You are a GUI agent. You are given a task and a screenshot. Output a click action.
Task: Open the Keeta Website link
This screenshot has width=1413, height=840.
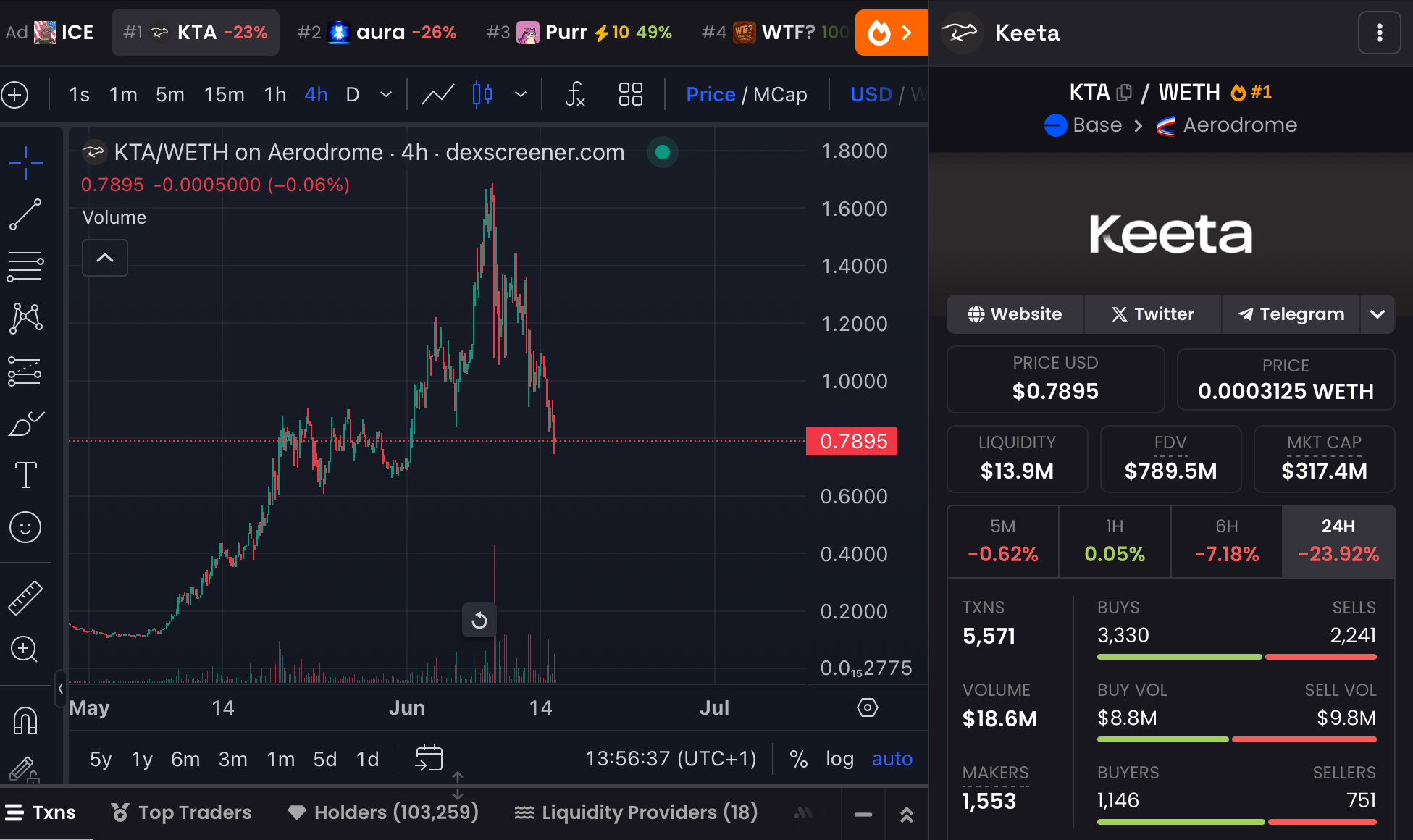coord(1015,314)
